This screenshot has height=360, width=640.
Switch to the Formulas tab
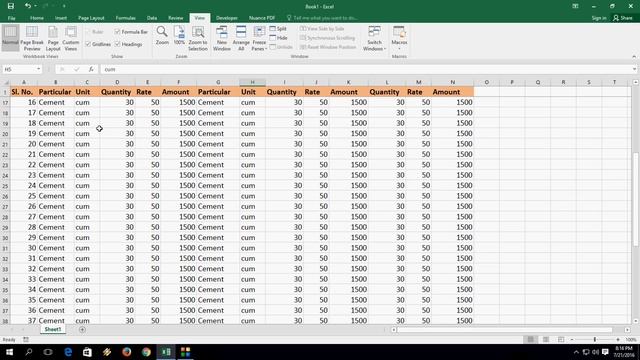[125, 18]
